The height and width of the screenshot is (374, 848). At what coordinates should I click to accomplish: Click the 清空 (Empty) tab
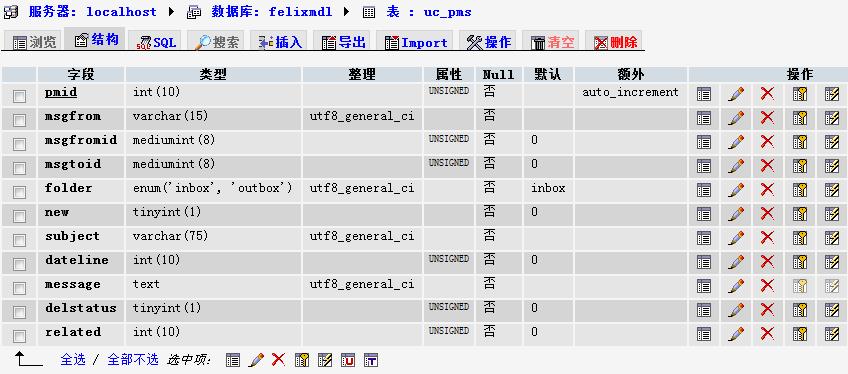pyautogui.click(x=552, y=41)
